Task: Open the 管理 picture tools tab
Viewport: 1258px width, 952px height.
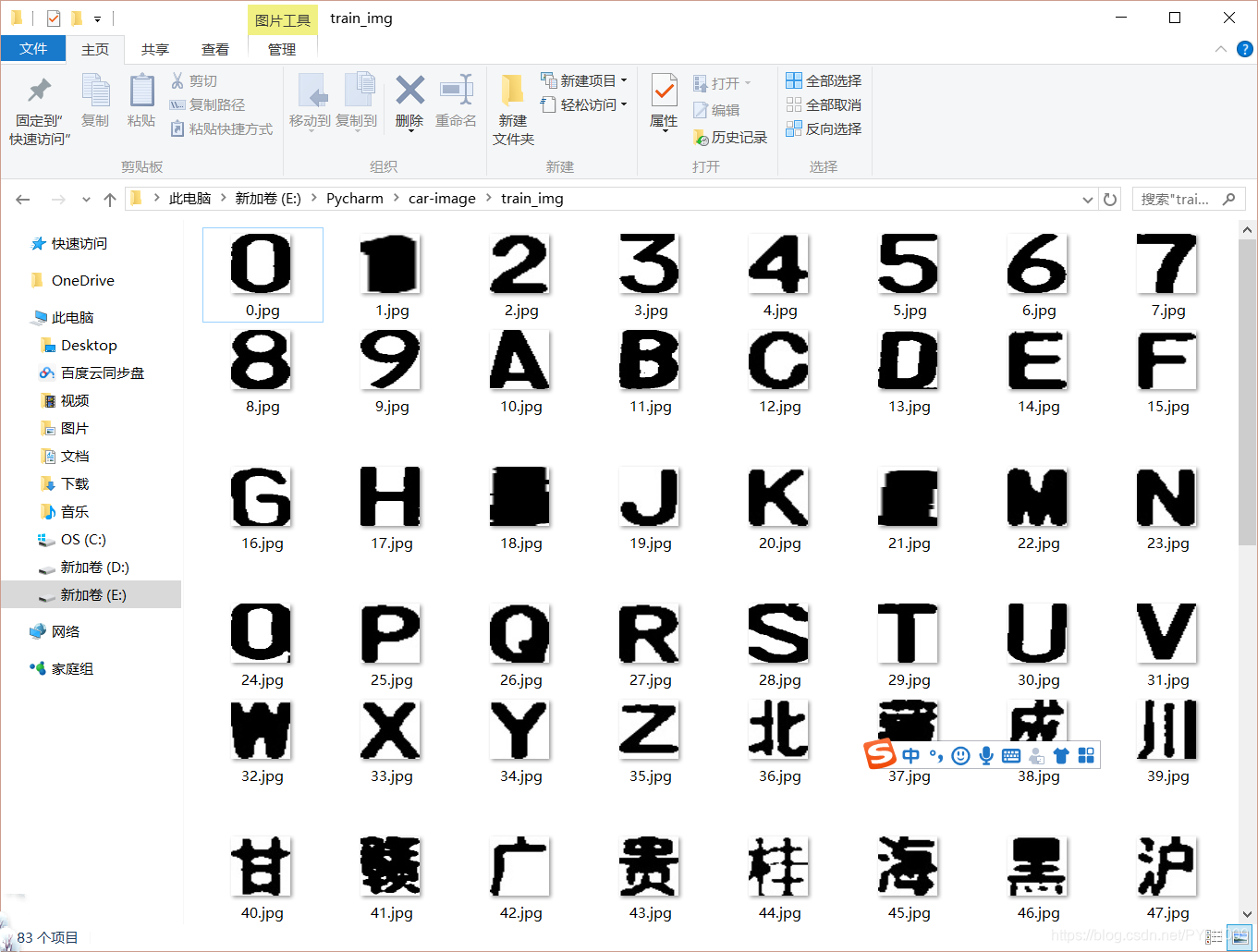Action: coord(282,49)
